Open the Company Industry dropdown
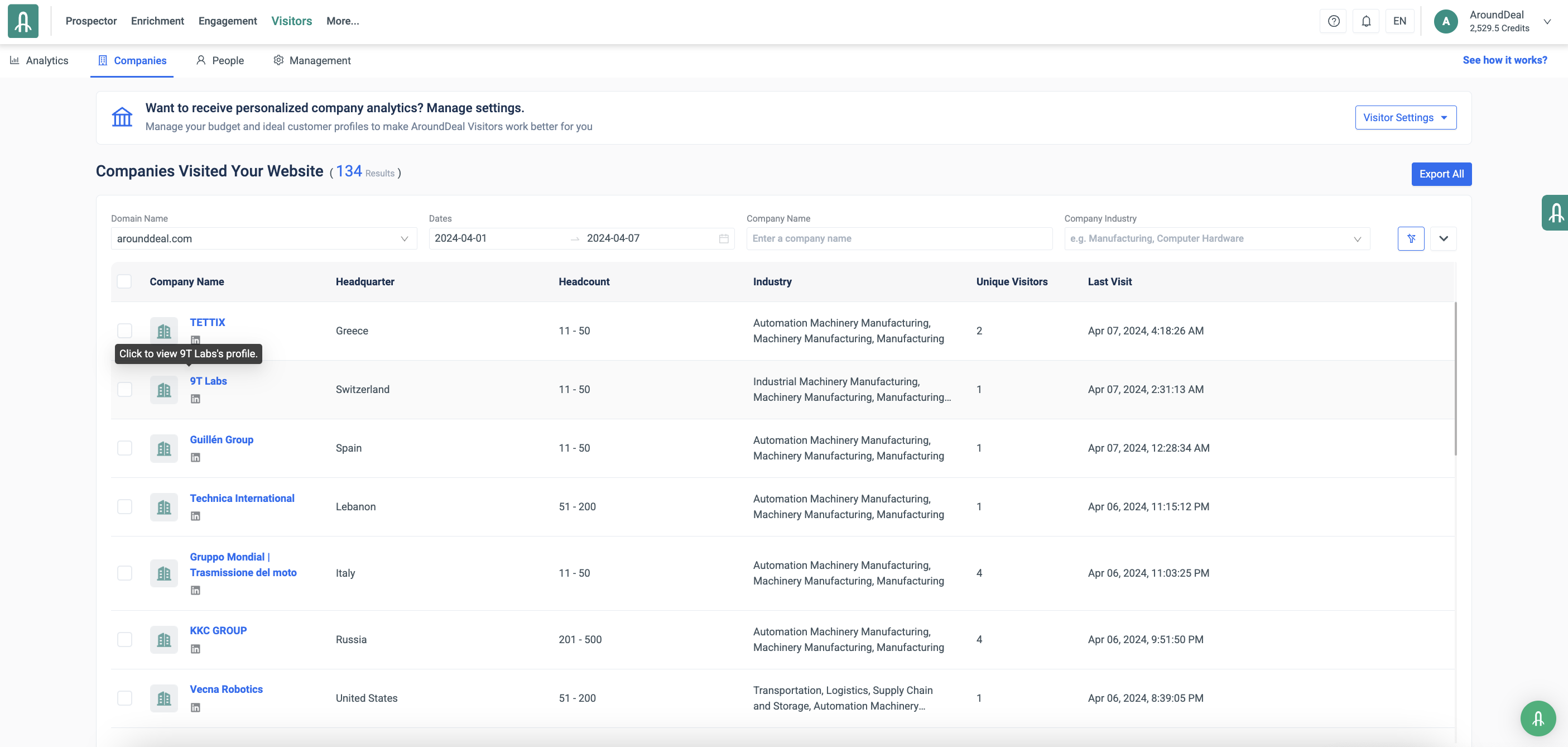This screenshot has width=1568, height=747. tap(1216, 238)
